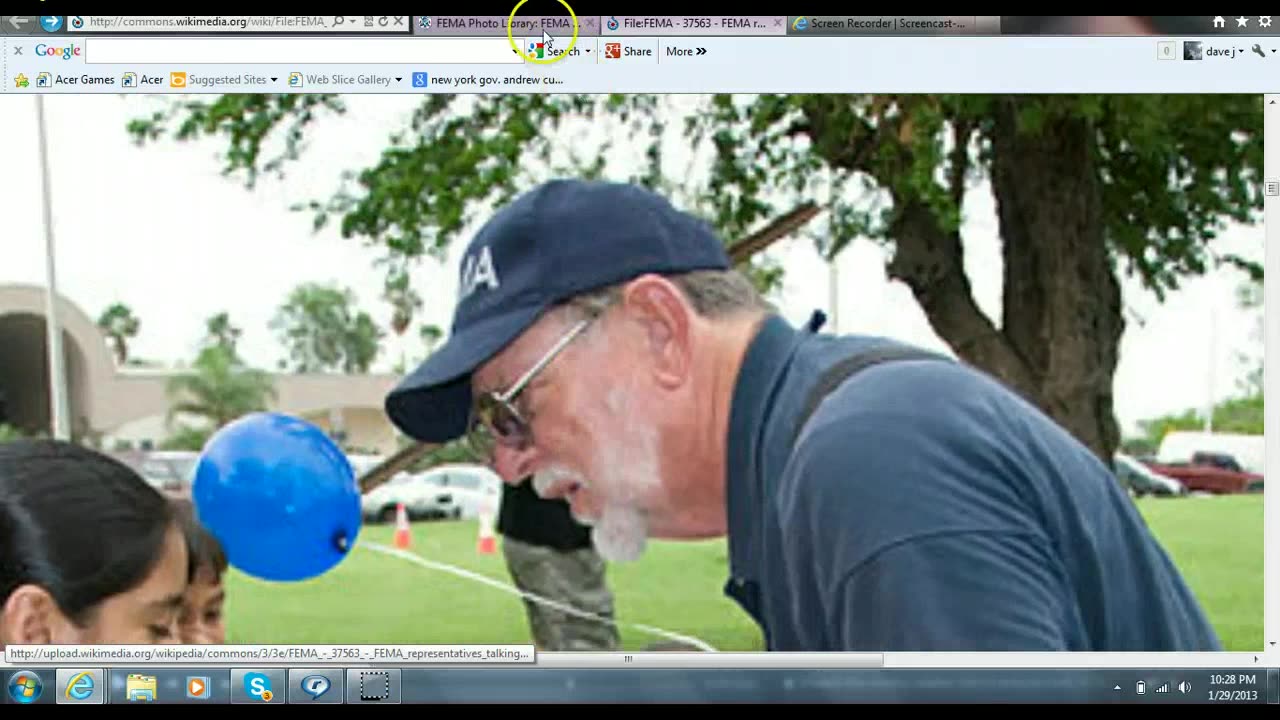Image resolution: width=1280 pixels, height=720 pixels.
Task: Open the clock showing 10:28 PM
Action: [x=1232, y=687]
